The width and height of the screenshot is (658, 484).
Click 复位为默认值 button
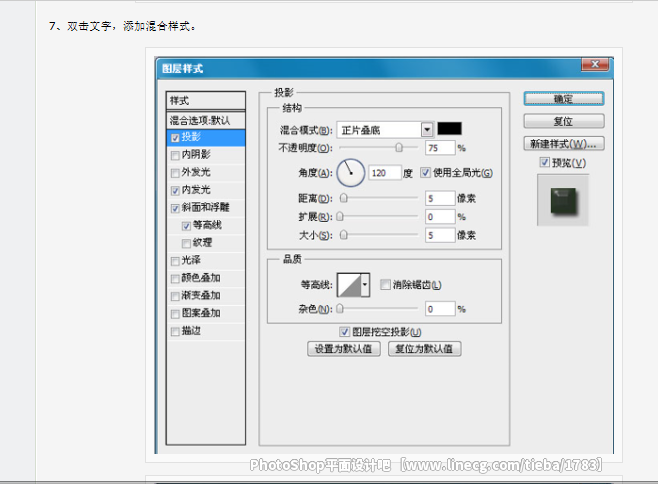(425, 349)
